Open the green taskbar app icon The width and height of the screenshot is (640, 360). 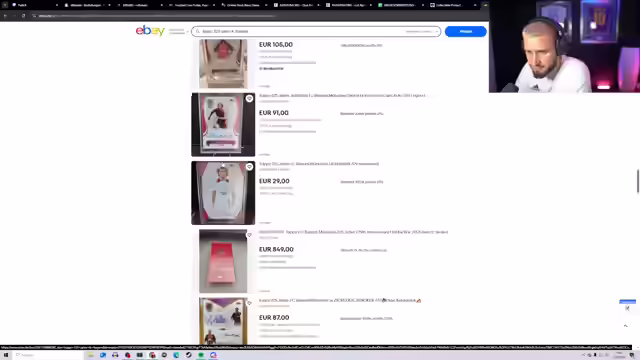click(x=201, y=355)
